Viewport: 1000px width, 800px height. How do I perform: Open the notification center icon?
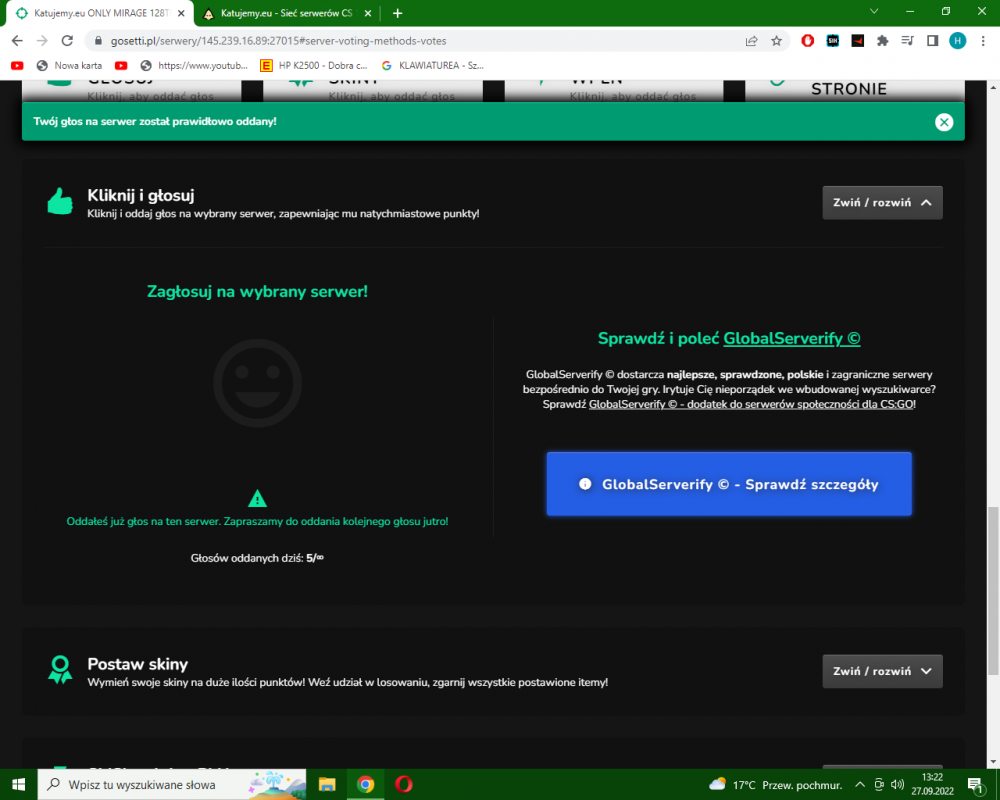pyautogui.click(x=975, y=785)
